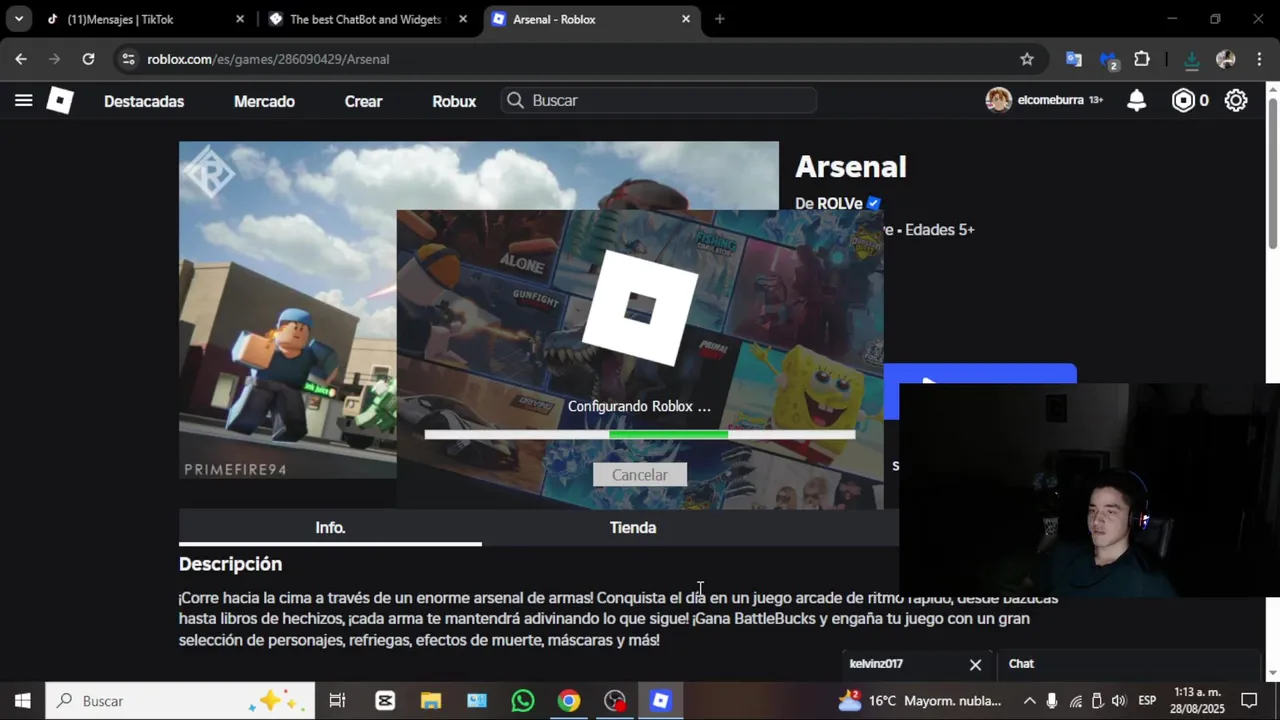1280x720 pixels.
Task: Open the weather widget showing 16°C
Action: 919,701
